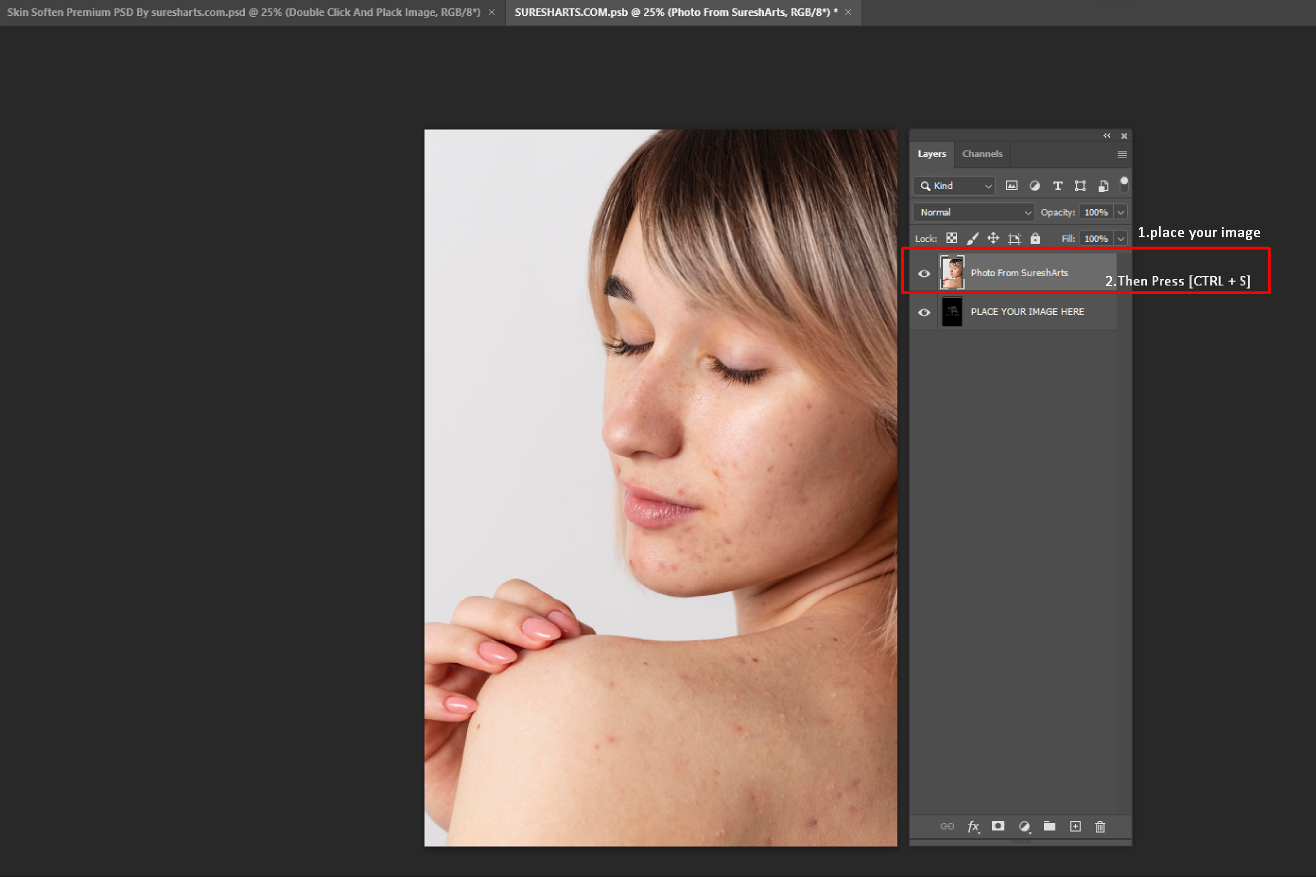Viewport: 1316px width, 877px height.
Task: Collapse the panel with double arrows
Action: 1107,136
